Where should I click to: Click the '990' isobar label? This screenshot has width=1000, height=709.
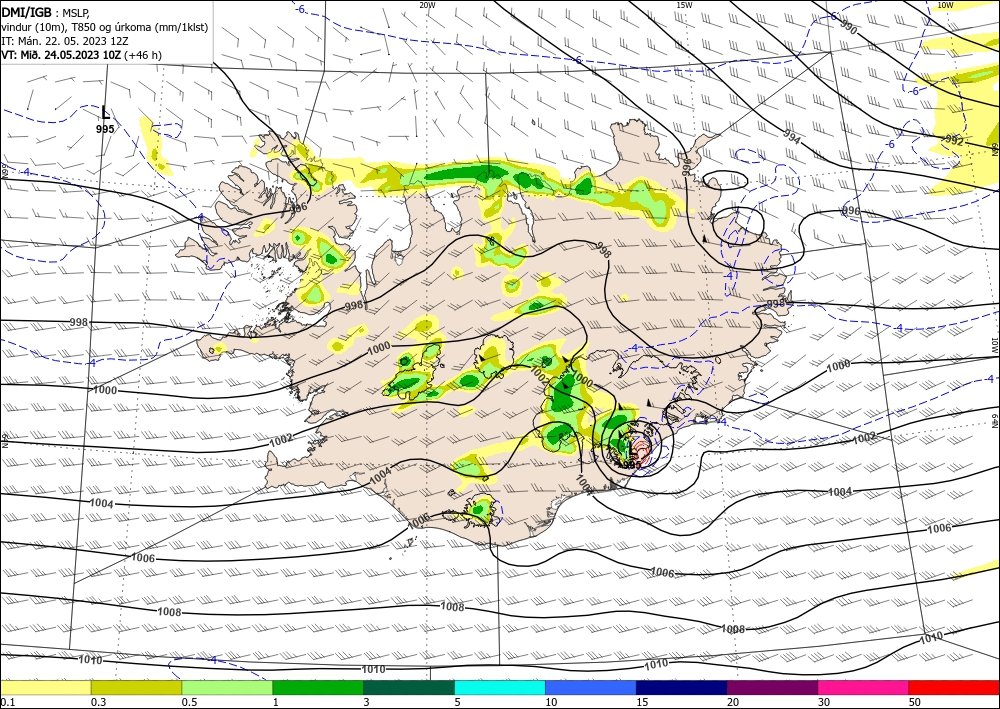tap(849, 26)
